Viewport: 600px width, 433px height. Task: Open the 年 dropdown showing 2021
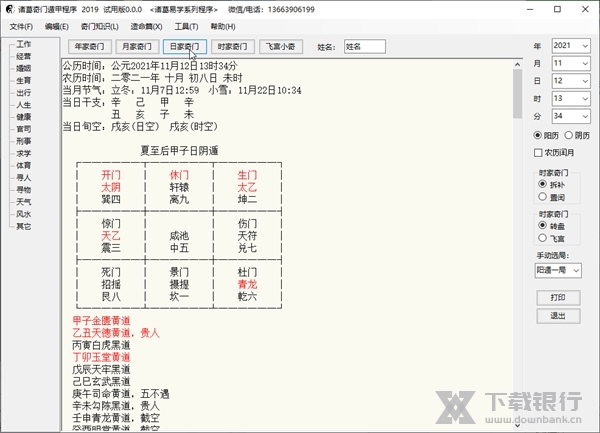pyautogui.click(x=571, y=46)
